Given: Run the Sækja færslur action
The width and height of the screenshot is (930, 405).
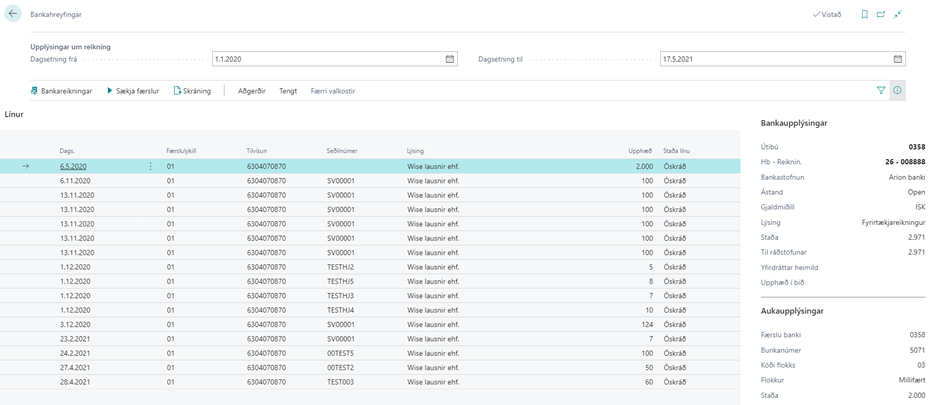Looking at the screenshot, I should click(x=132, y=91).
